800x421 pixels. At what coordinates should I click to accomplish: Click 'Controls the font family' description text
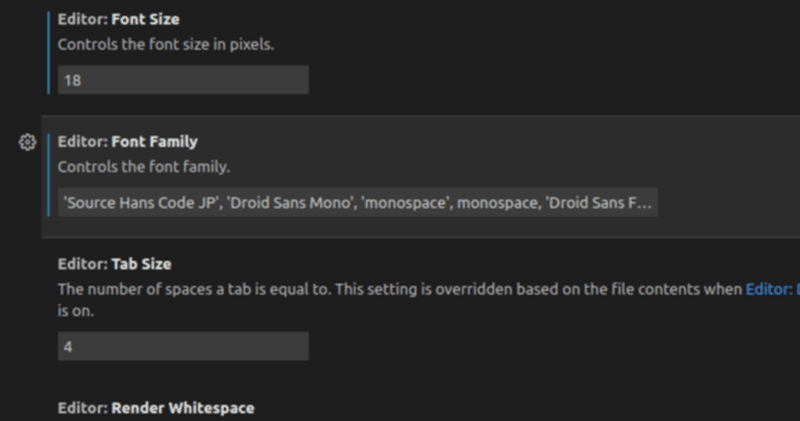[144, 166]
